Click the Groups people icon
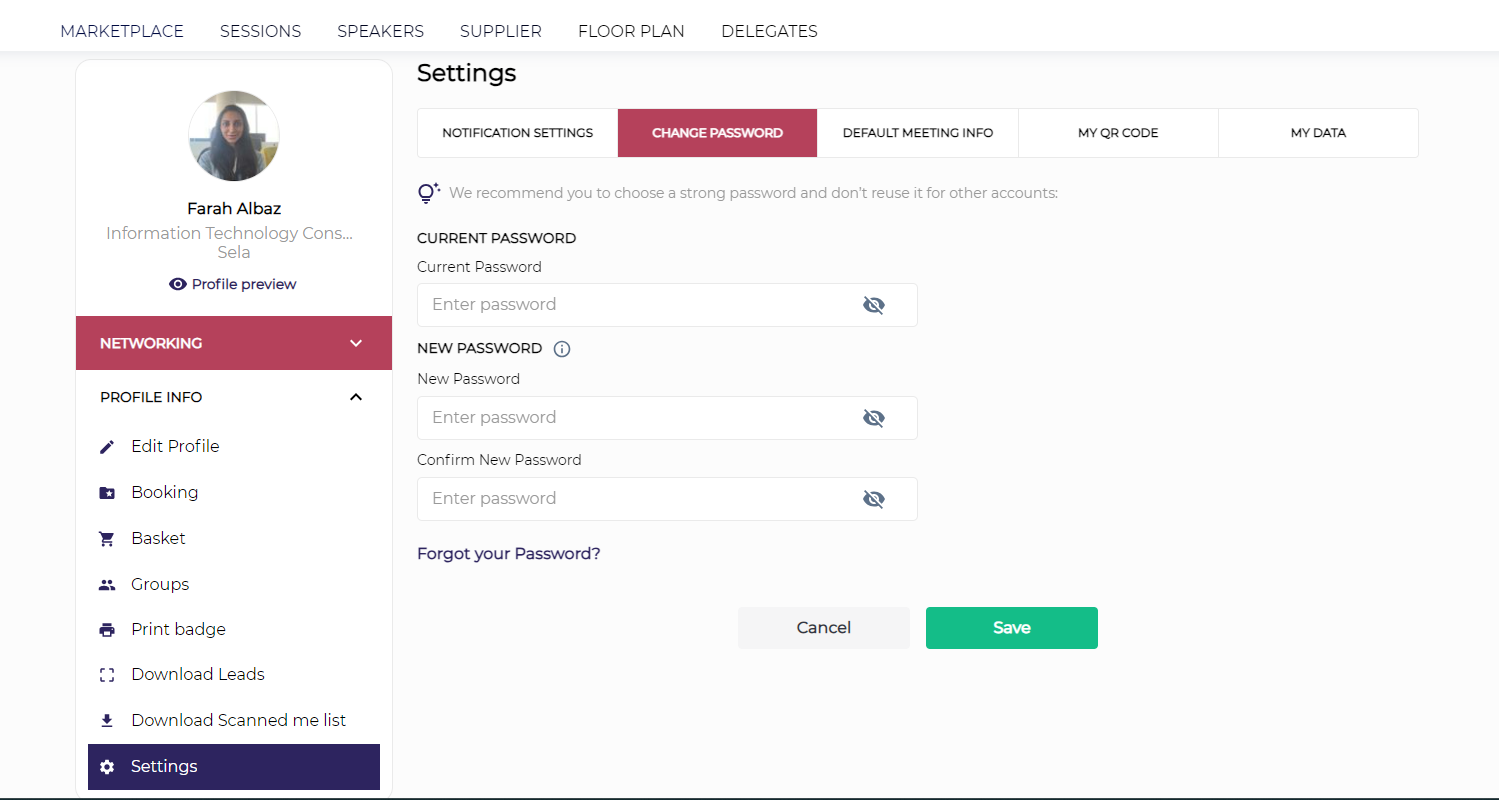The width and height of the screenshot is (1499, 800). tap(107, 585)
